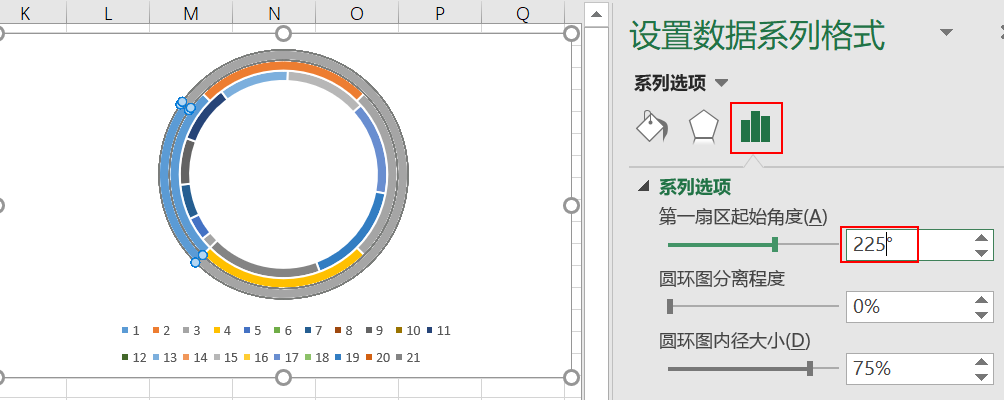
Task: Click the worksheet scrollbar up arrow
Action: point(596,14)
